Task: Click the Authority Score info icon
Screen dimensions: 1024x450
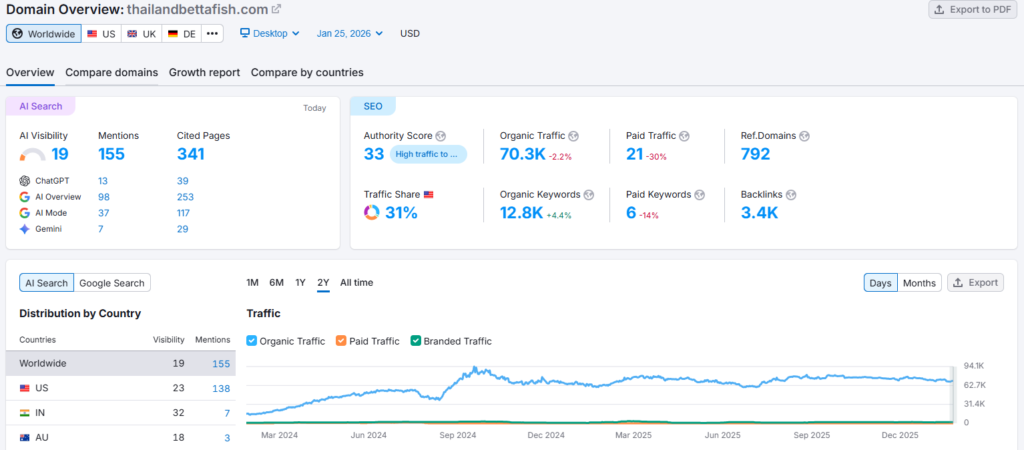Action: (441, 136)
